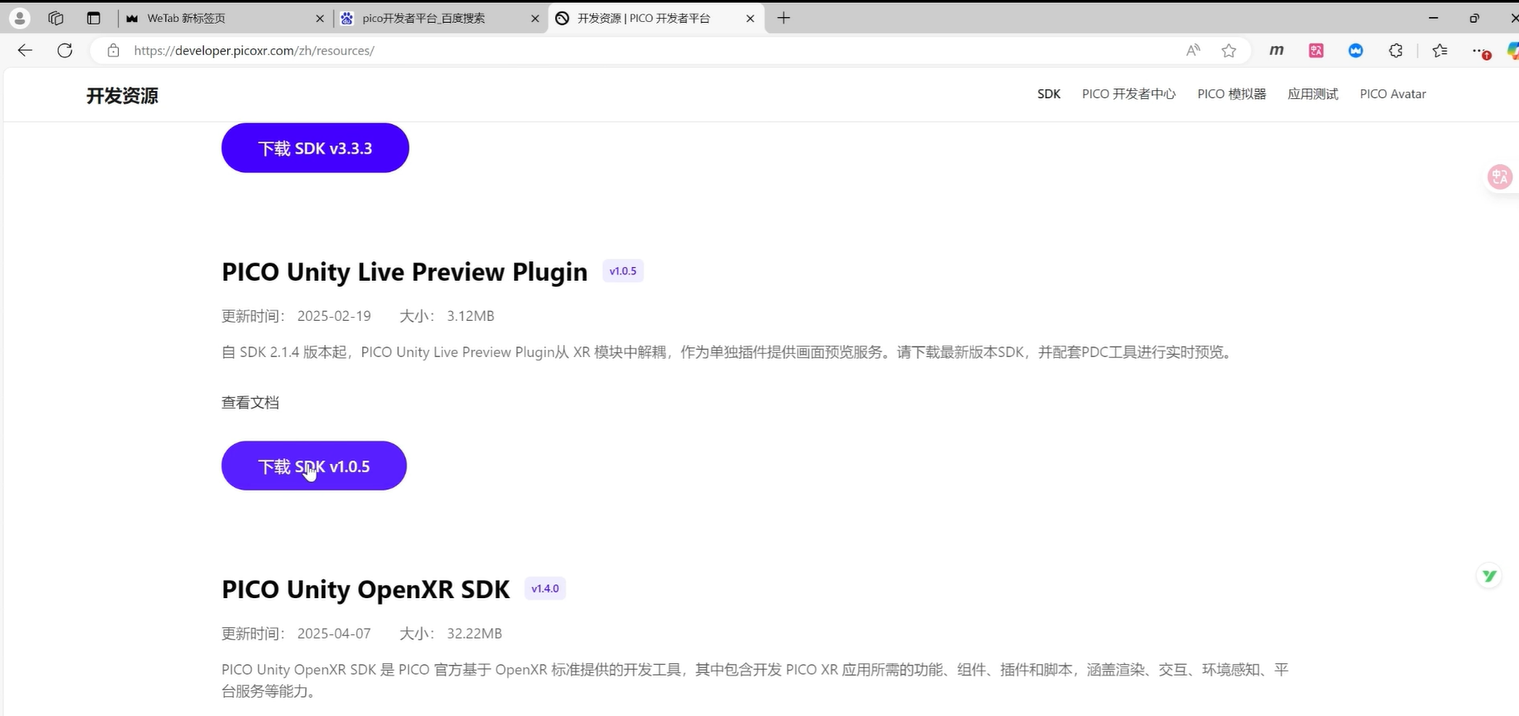Open PICO 开发者中心 navigation item
This screenshot has width=1519, height=716.
tap(1129, 94)
